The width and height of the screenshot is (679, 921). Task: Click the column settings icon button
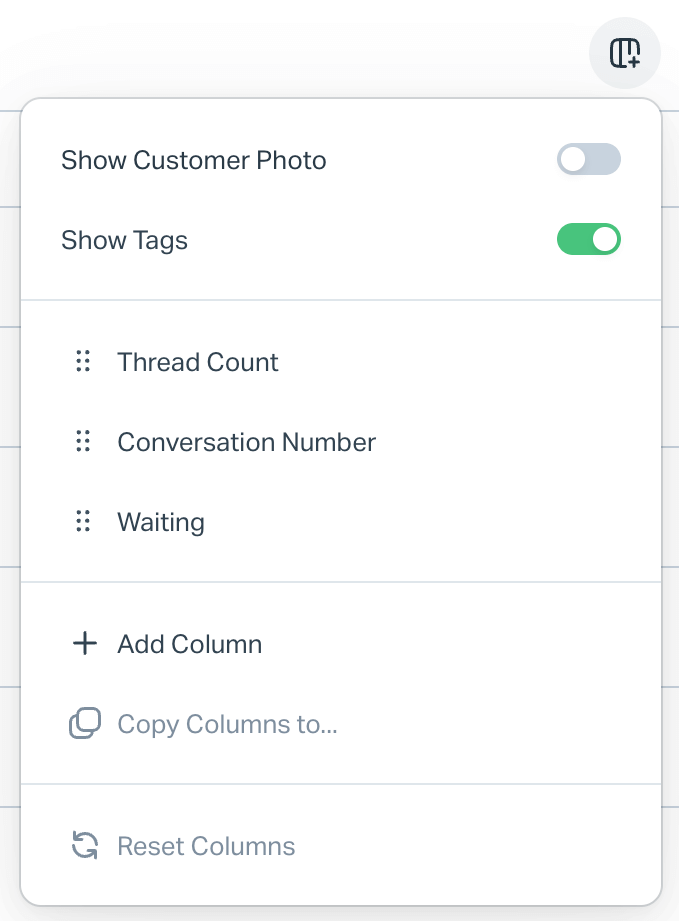pyautogui.click(x=624, y=53)
